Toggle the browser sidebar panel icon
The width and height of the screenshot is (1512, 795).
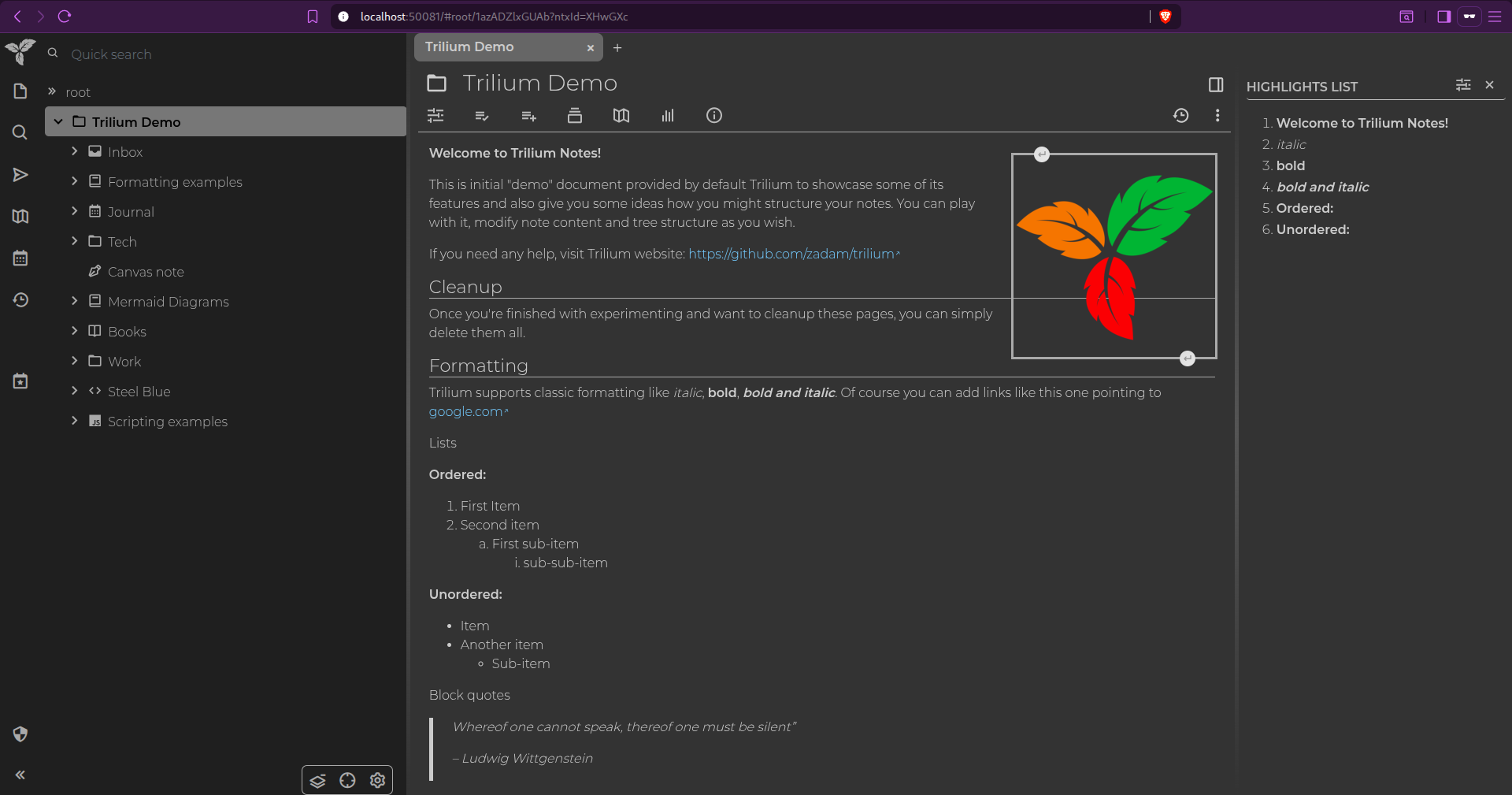pos(1443,17)
